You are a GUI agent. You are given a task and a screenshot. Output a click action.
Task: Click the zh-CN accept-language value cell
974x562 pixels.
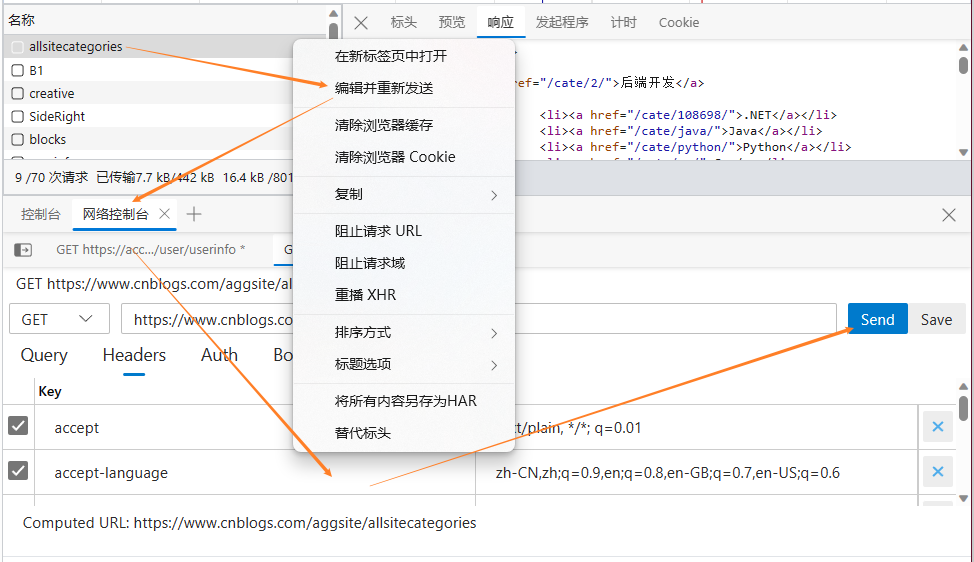pyautogui.click(x=696, y=473)
